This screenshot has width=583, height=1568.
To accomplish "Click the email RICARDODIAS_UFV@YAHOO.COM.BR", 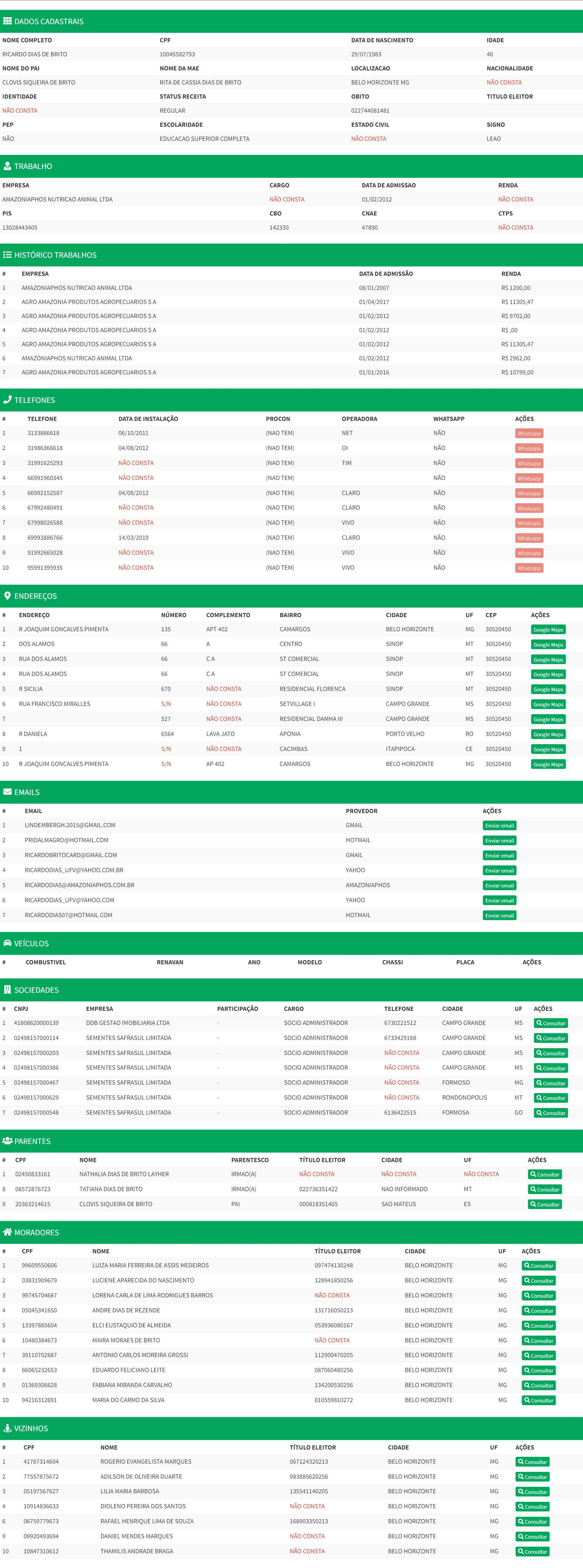I will tap(74, 870).
